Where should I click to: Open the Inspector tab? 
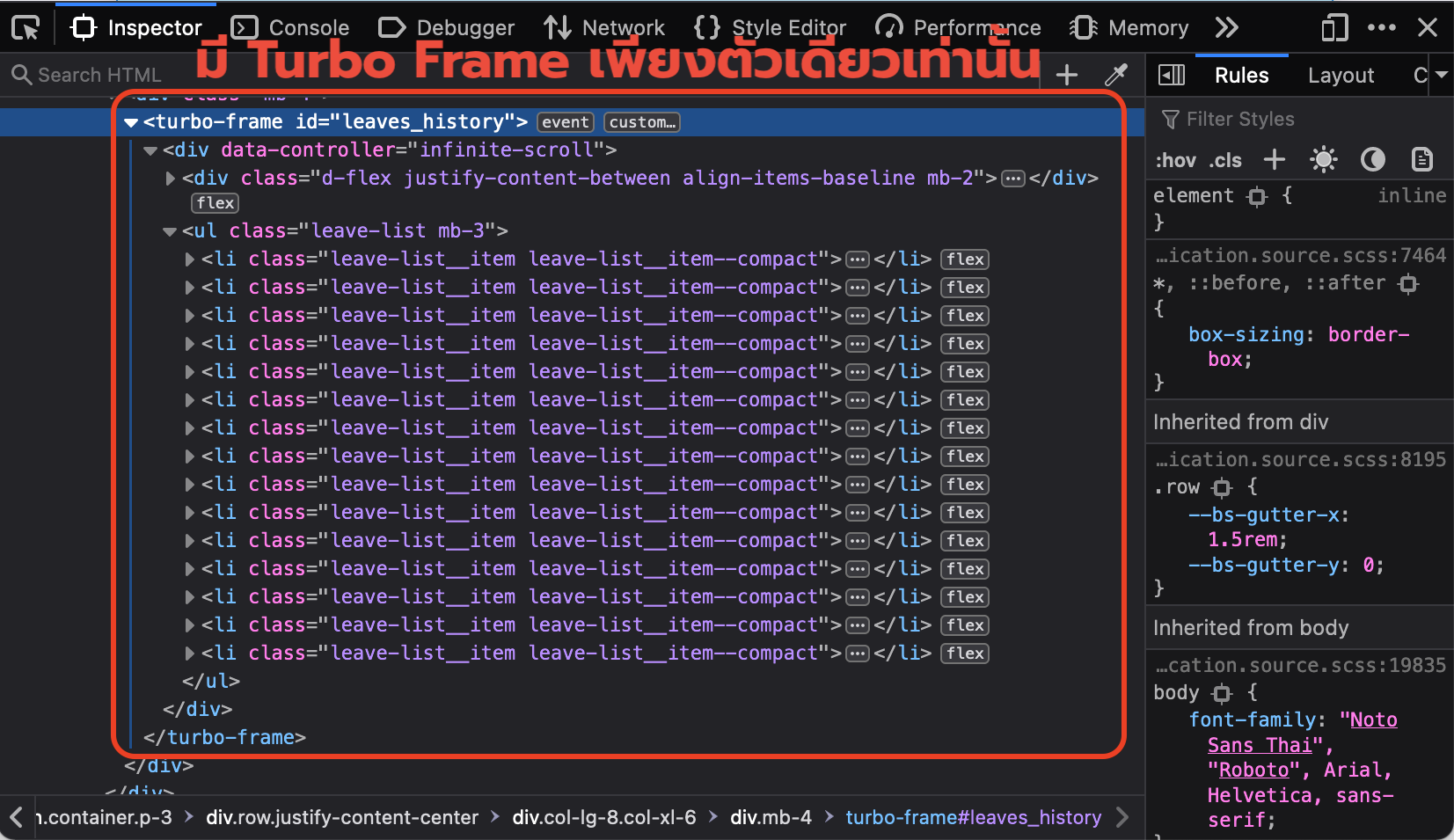(135, 28)
